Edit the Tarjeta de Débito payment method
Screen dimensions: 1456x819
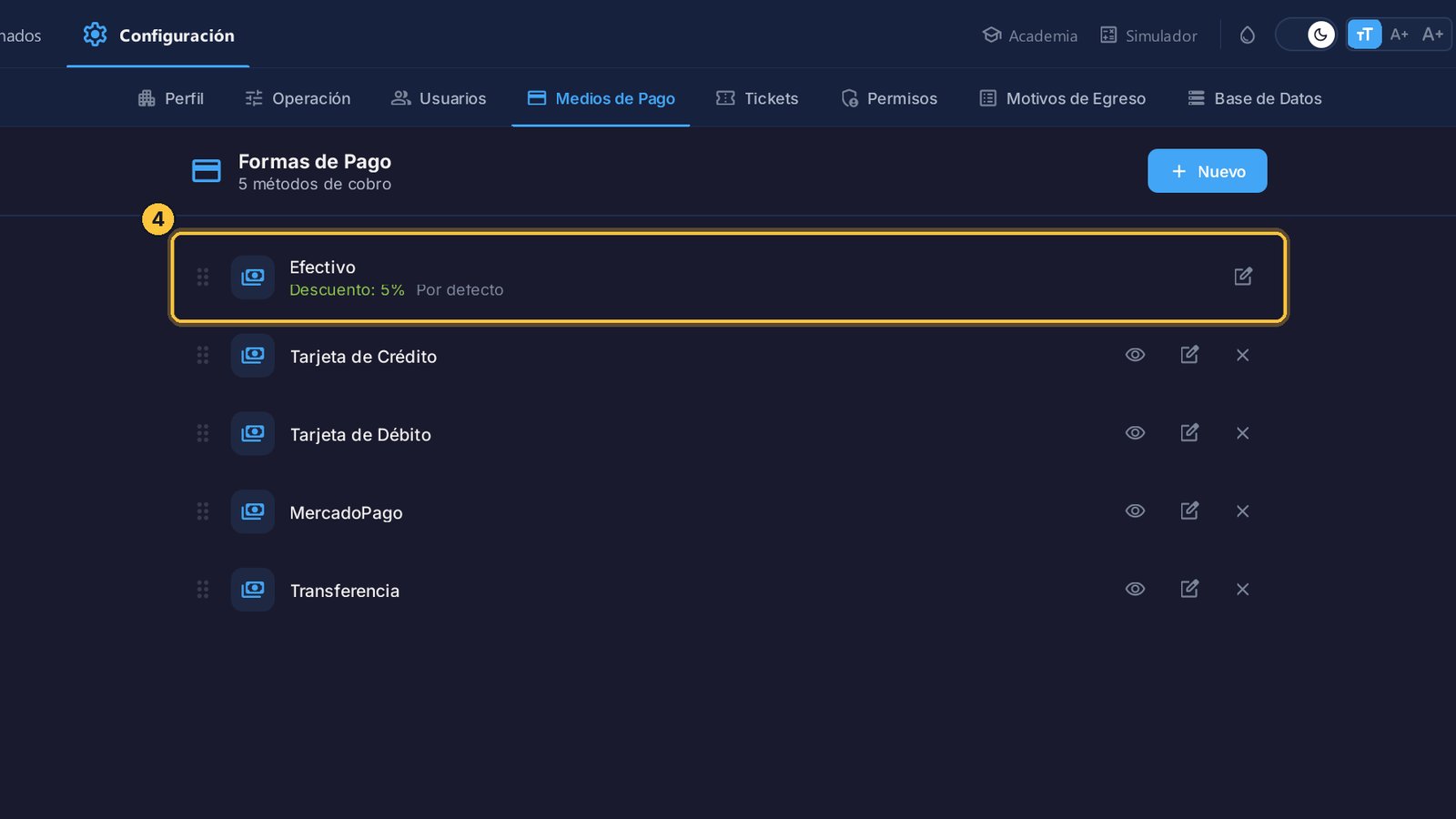pos(1189,433)
